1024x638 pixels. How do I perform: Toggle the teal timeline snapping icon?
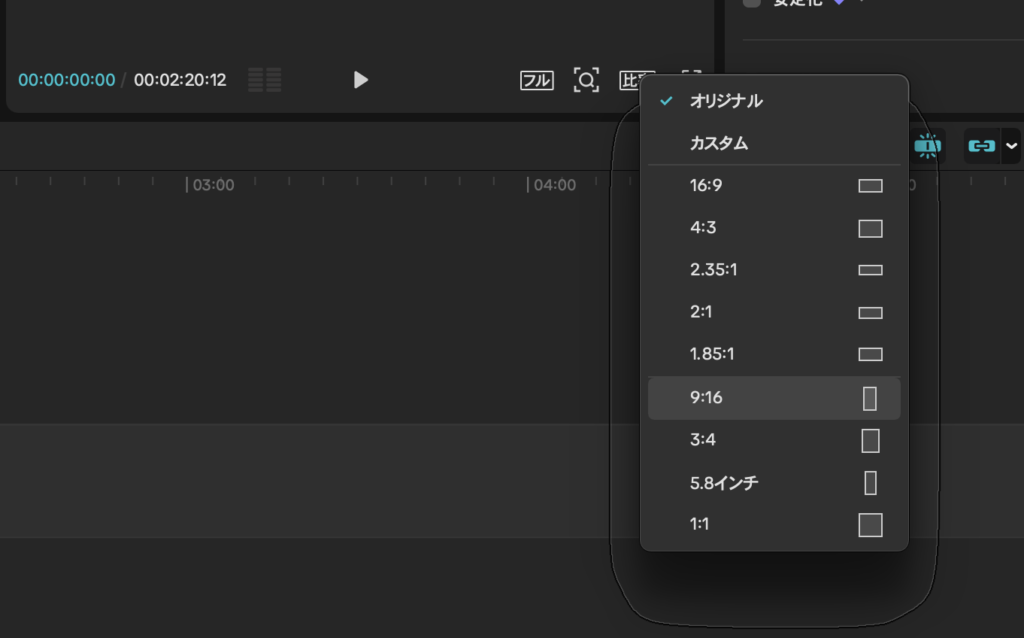click(x=928, y=146)
